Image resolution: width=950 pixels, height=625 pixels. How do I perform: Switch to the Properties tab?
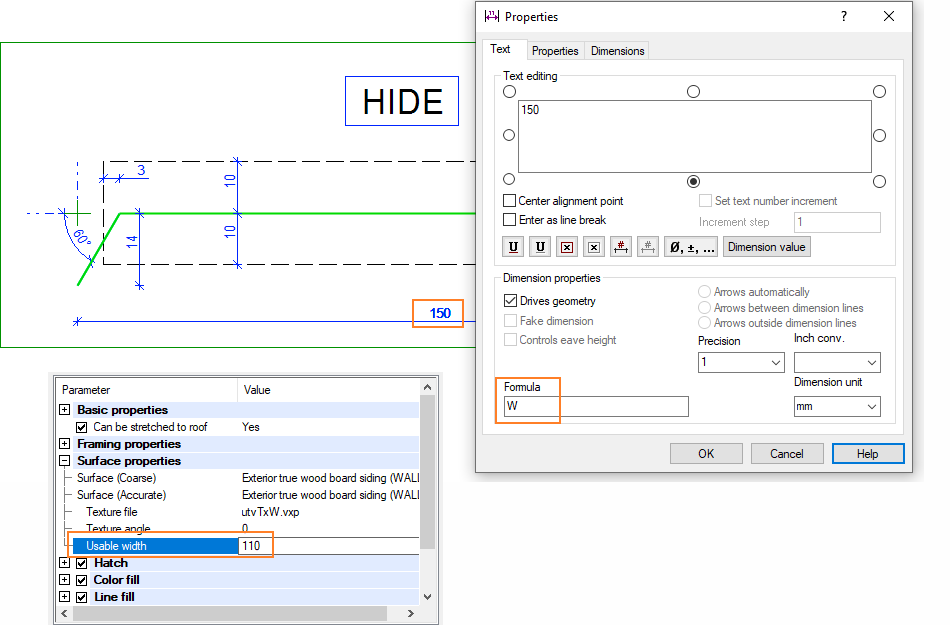point(555,51)
